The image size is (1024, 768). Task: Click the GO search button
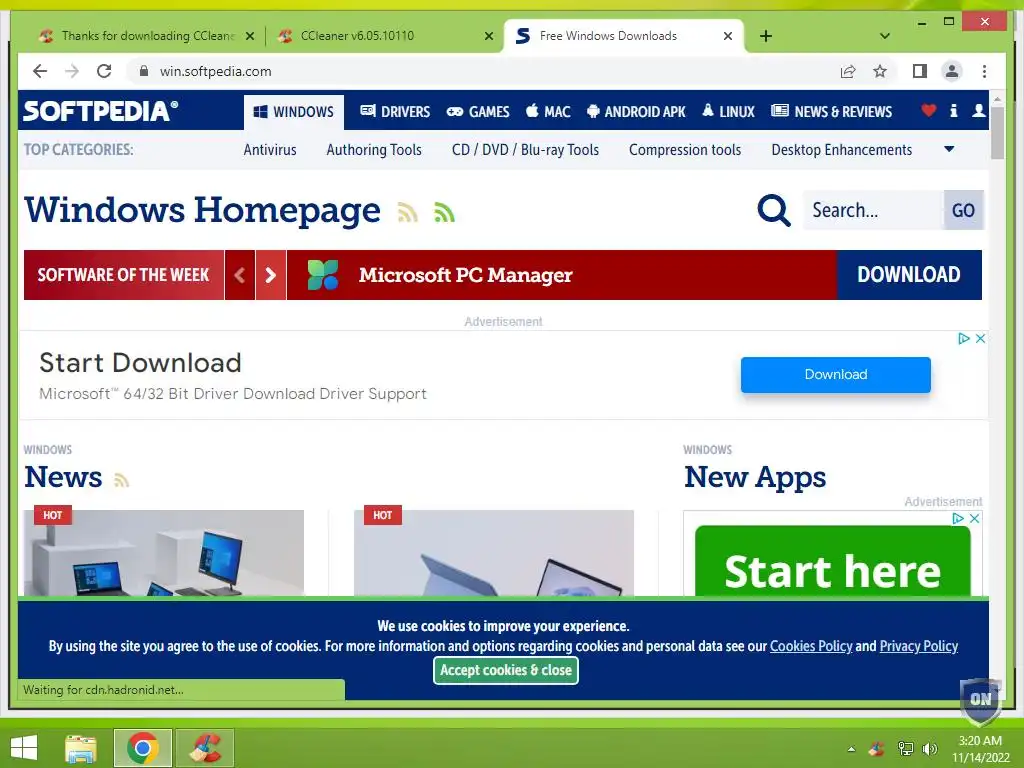(963, 210)
